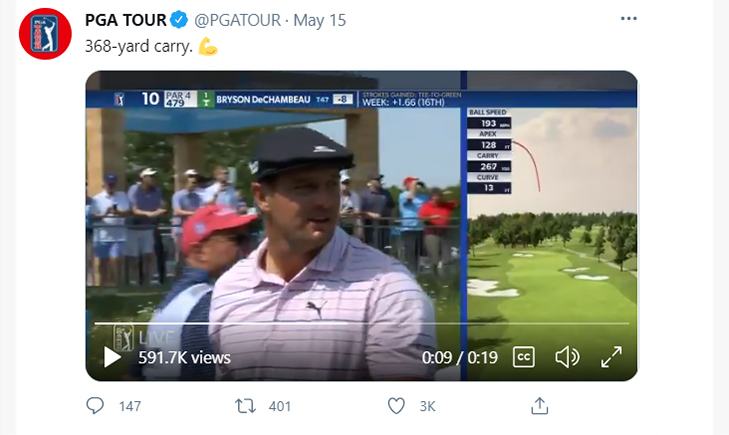Seek on the video progress bar
Image resolution: width=729 pixels, height=435 pixels.
(x=362, y=323)
